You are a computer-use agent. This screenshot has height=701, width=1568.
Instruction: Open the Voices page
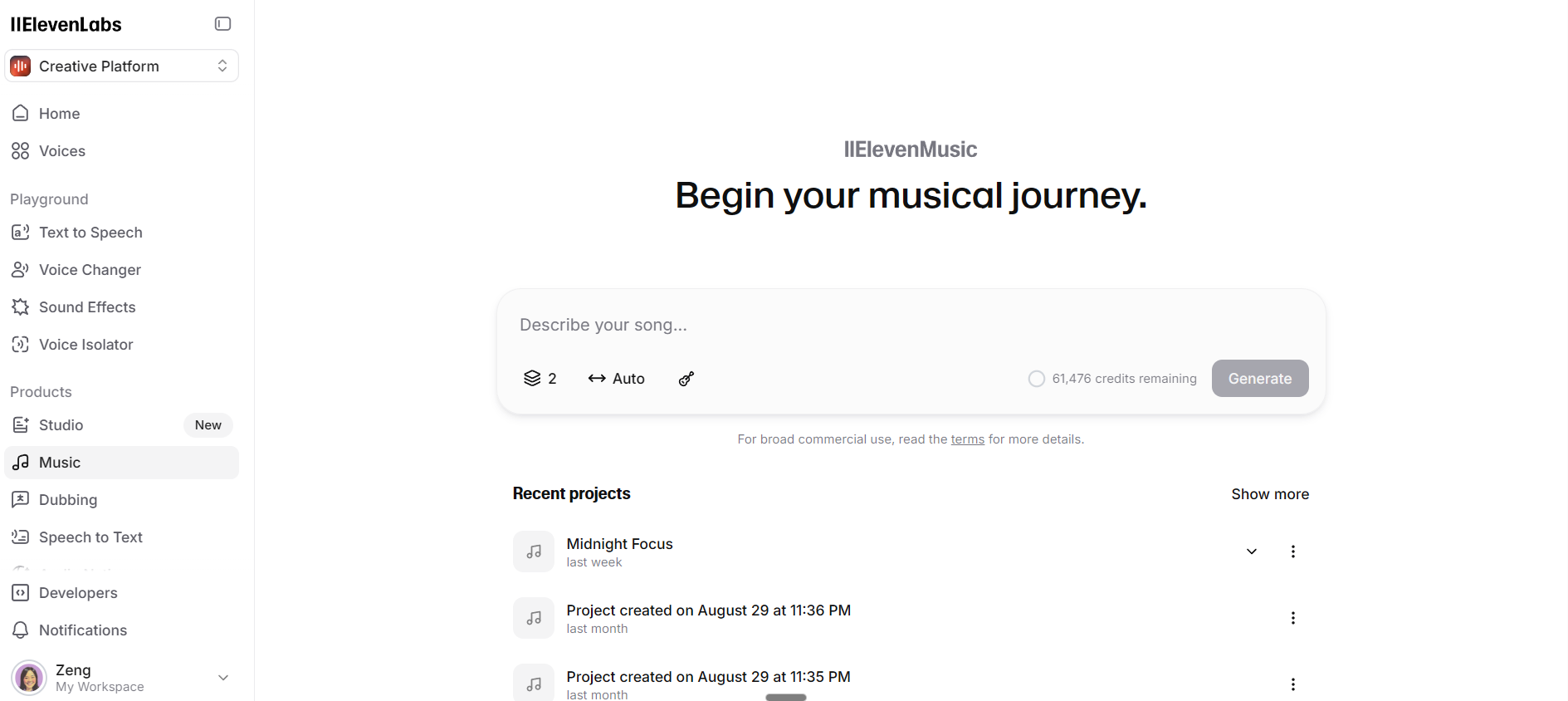121,151
